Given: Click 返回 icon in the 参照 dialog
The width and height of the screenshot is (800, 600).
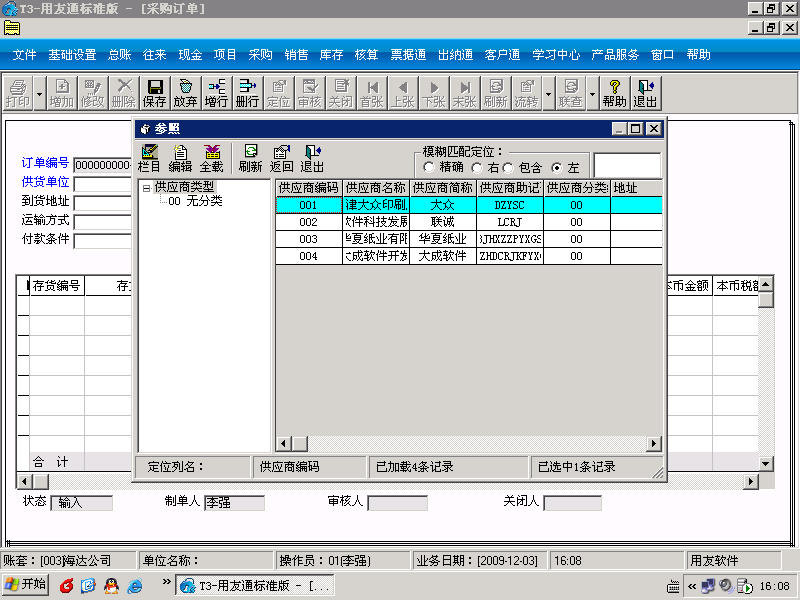Looking at the screenshot, I should (282, 158).
